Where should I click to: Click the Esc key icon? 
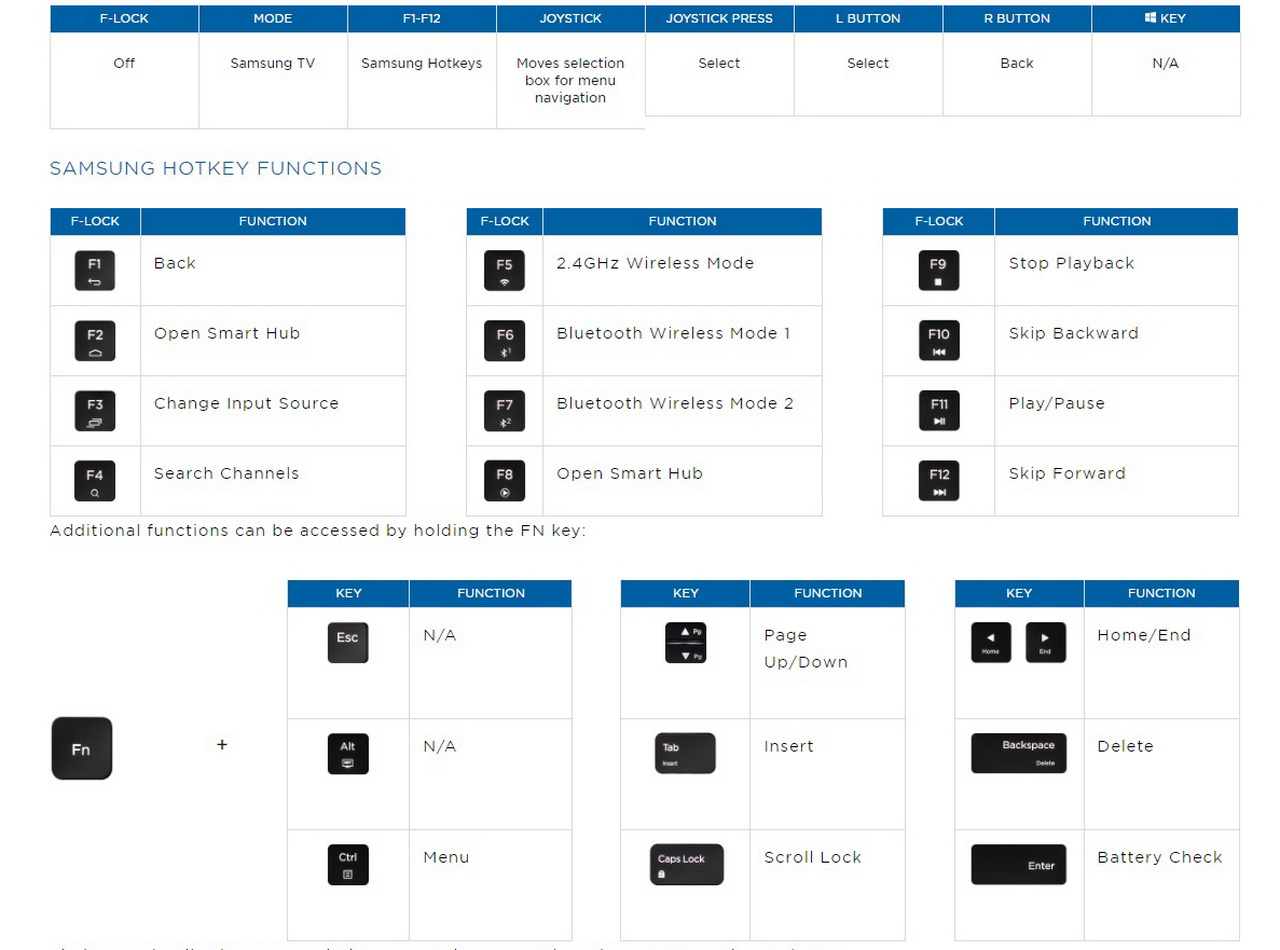[348, 642]
